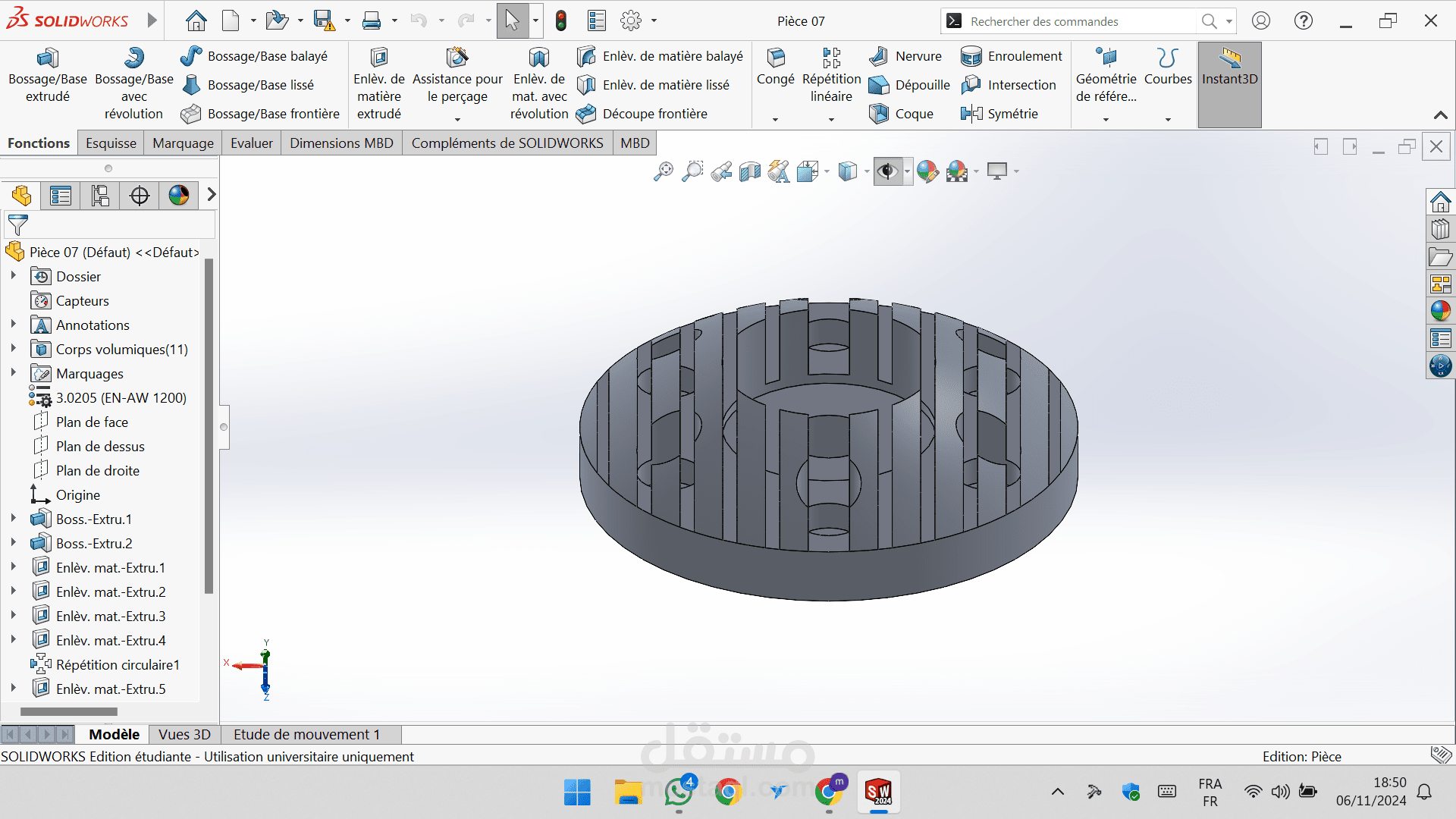1456x819 pixels.
Task: Select Répétition circulaire1 in the tree
Action: tap(118, 665)
